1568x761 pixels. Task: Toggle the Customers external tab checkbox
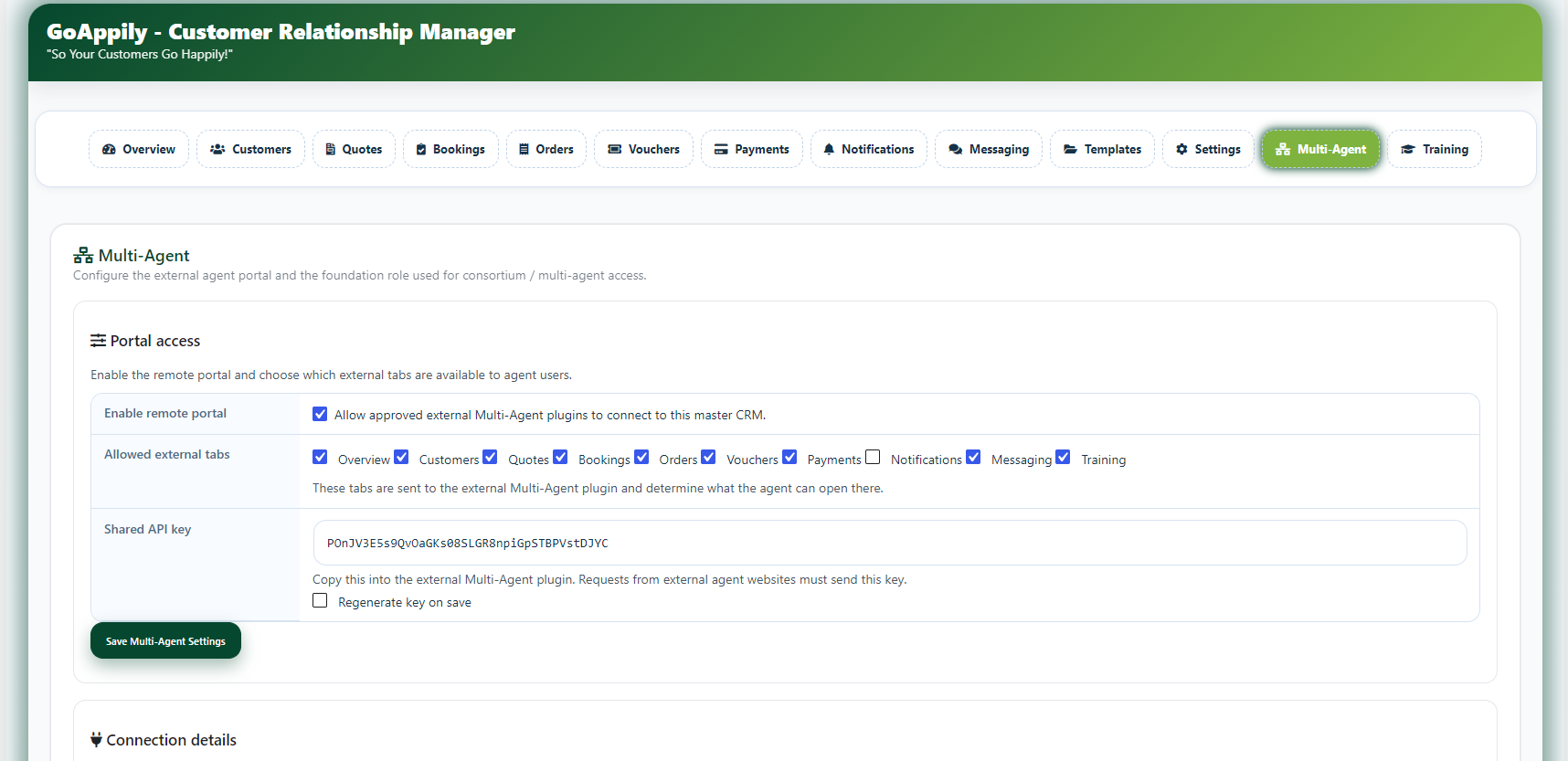pos(401,457)
